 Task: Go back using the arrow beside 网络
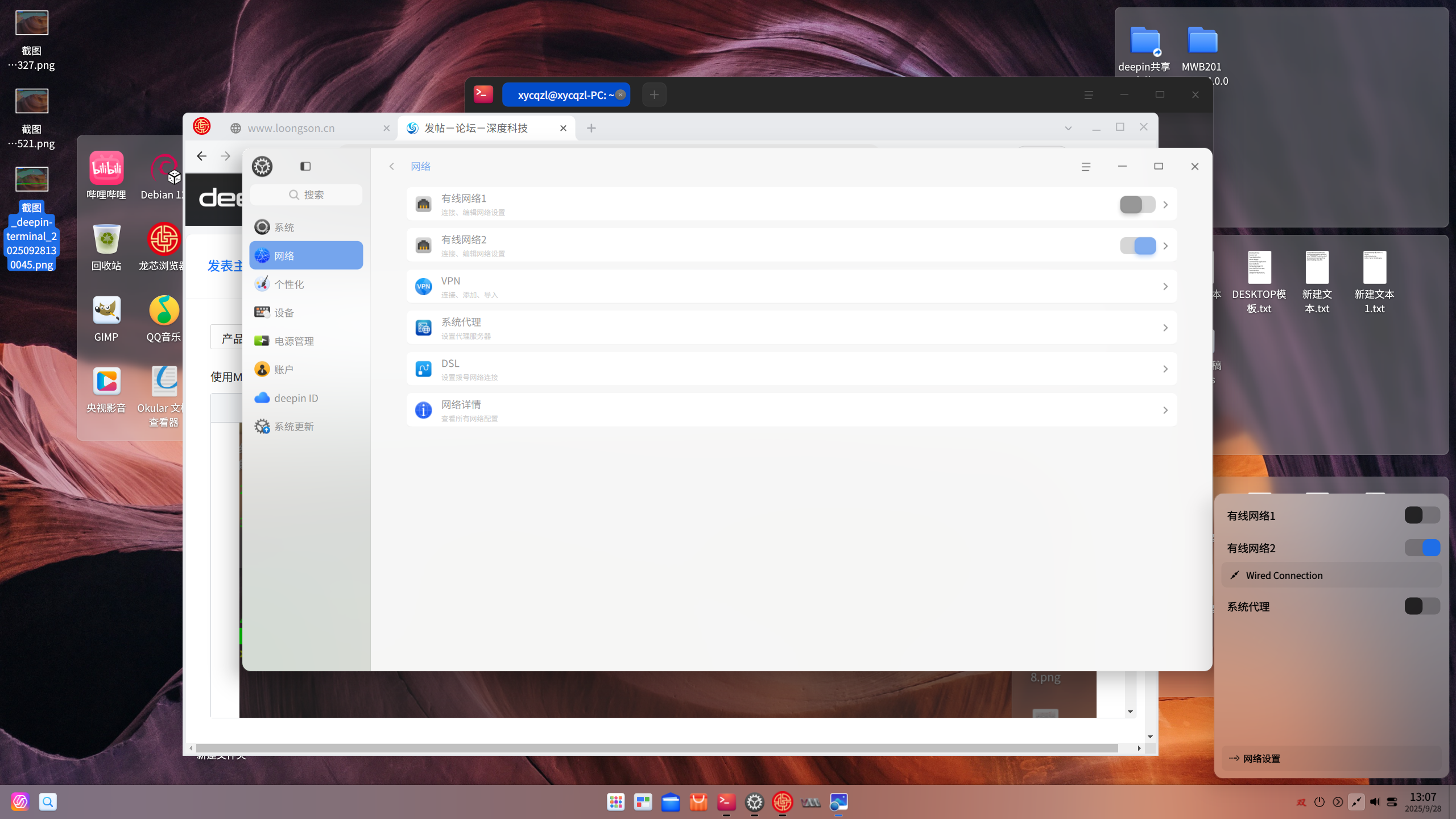click(x=391, y=166)
